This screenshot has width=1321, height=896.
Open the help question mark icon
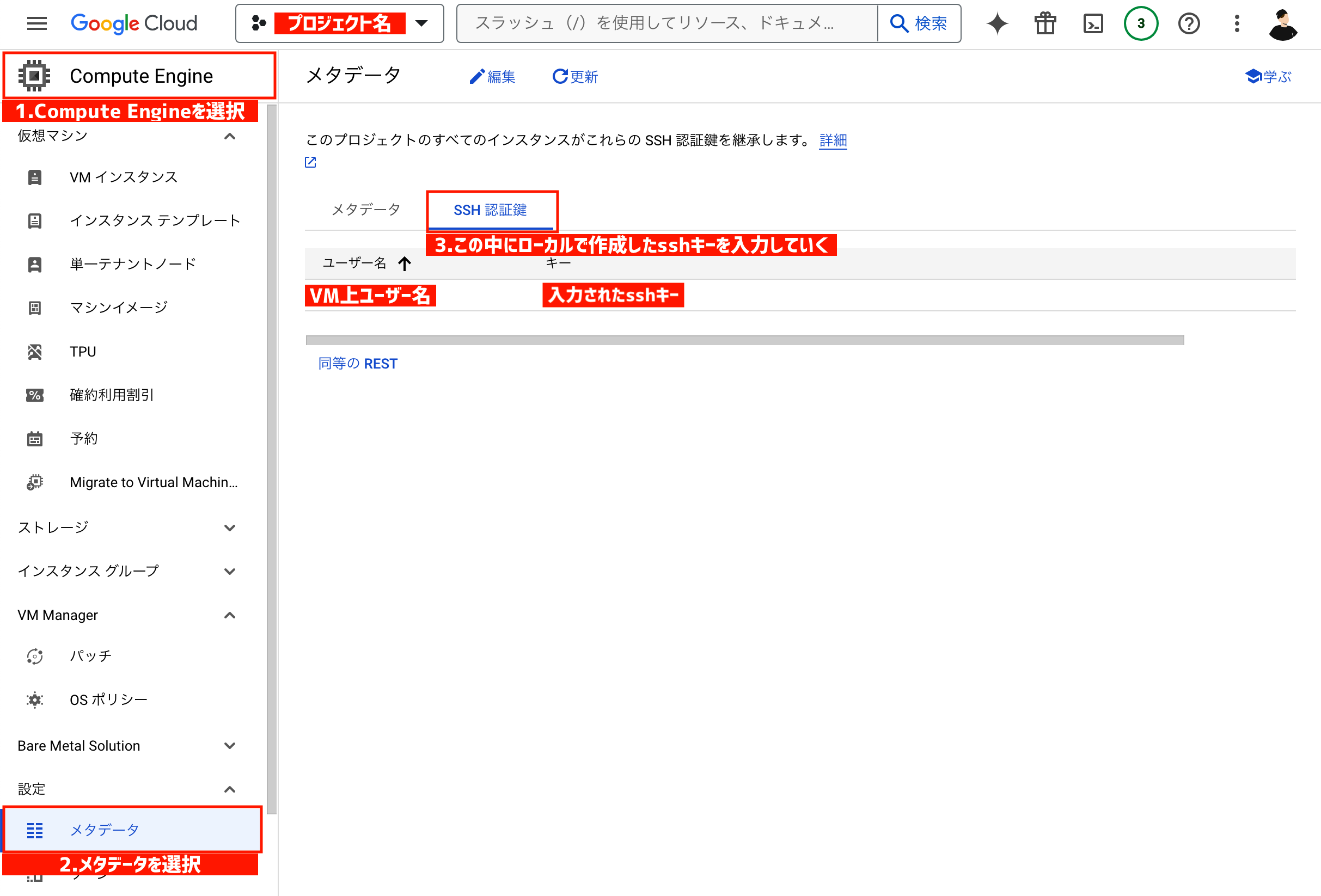coord(1189,23)
